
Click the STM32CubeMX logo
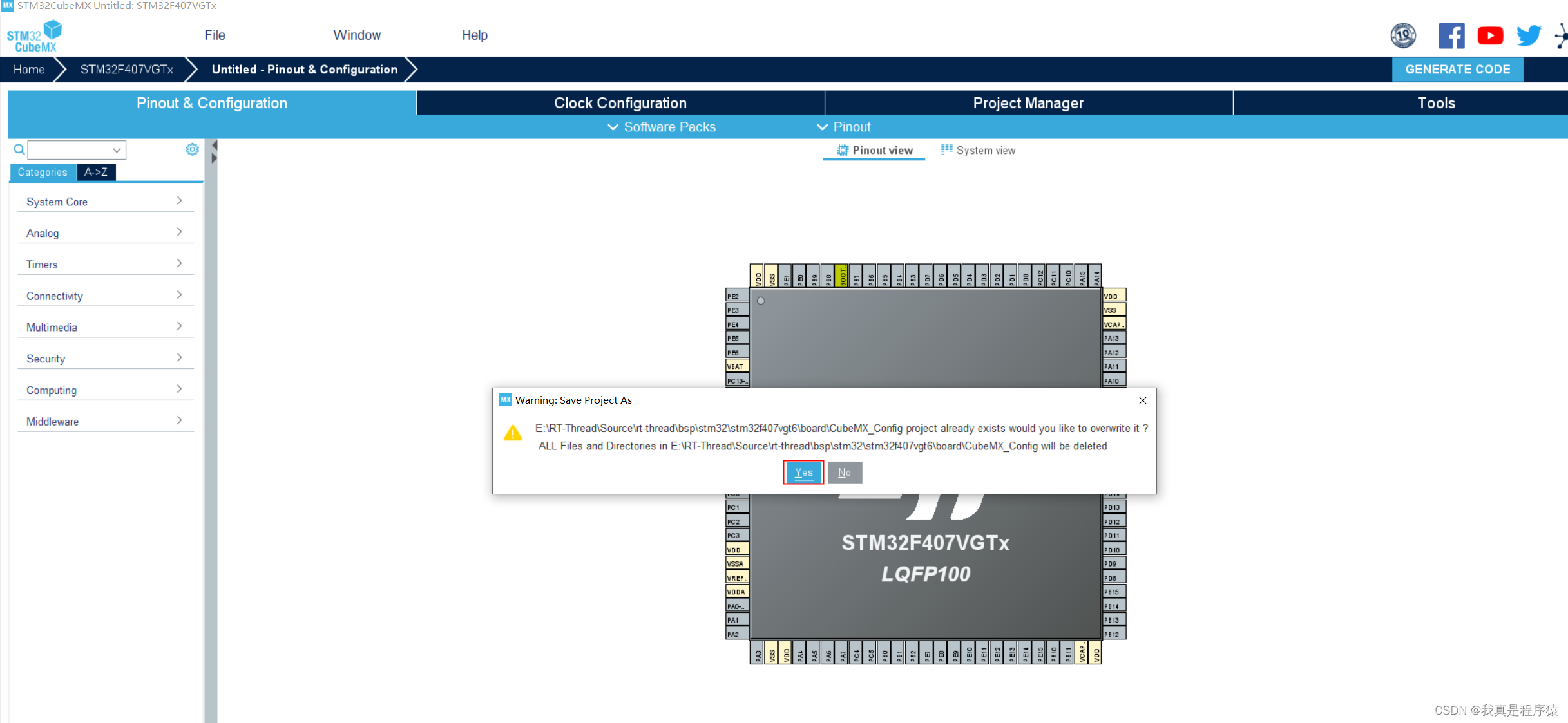click(34, 36)
